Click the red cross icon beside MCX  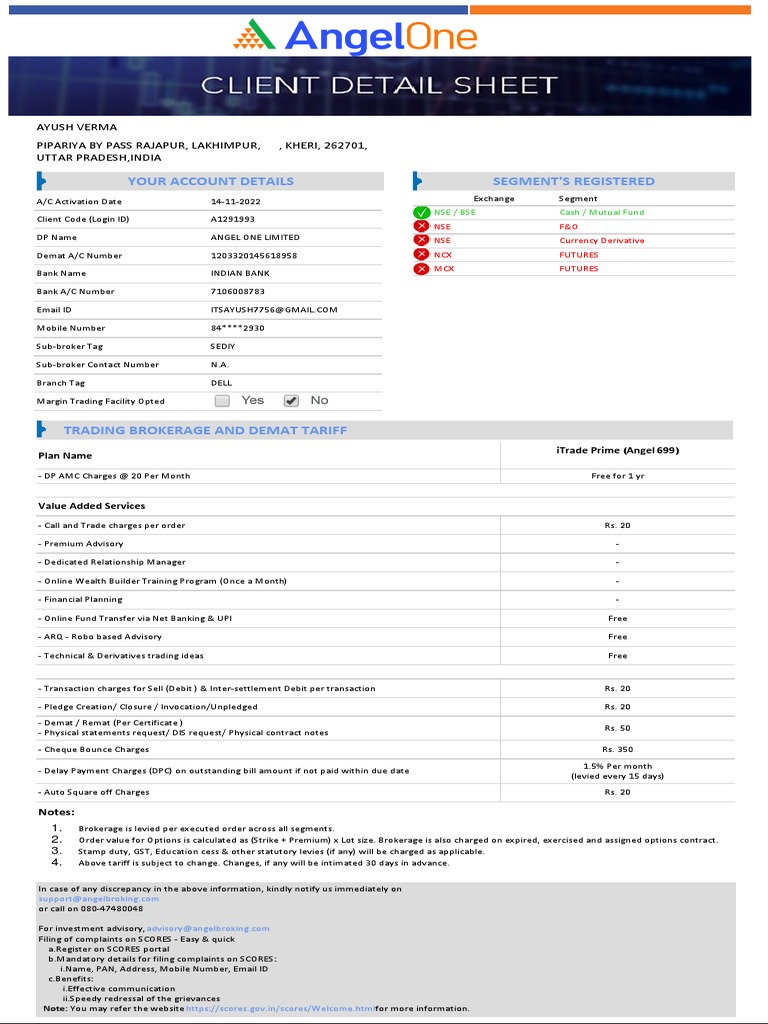421,268
